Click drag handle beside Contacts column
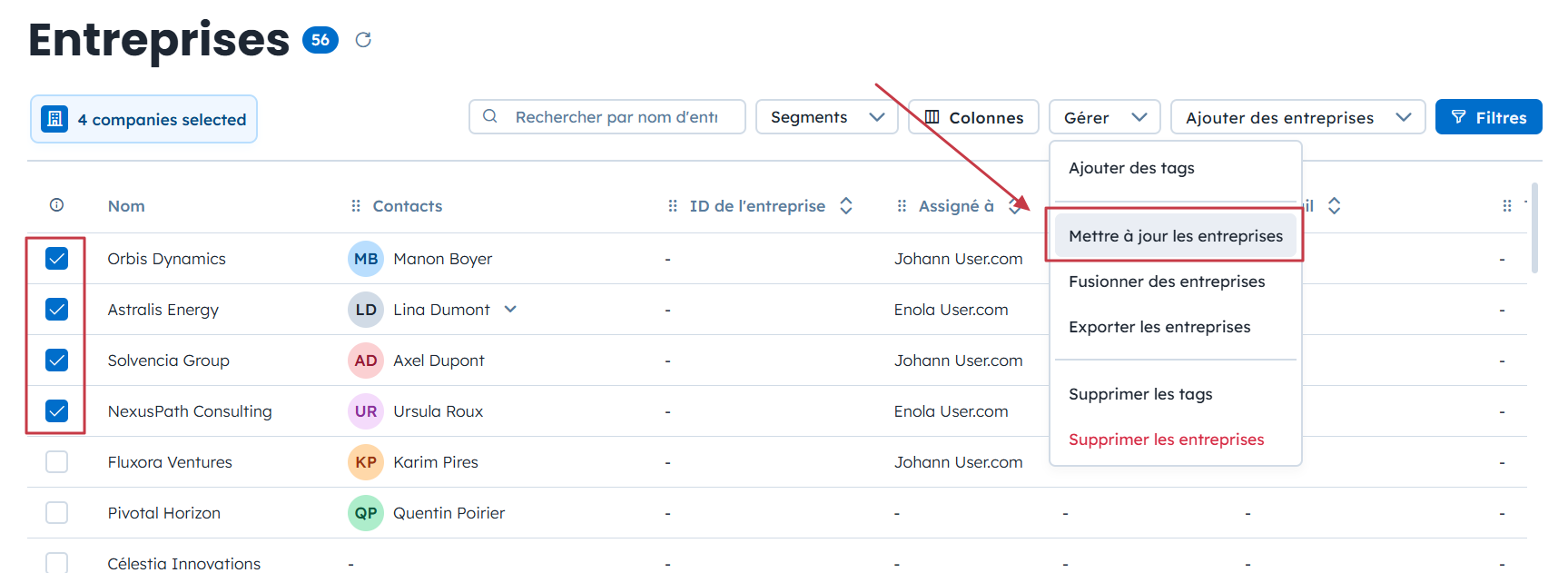Viewport: 1568px width, 573px height. (x=356, y=206)
